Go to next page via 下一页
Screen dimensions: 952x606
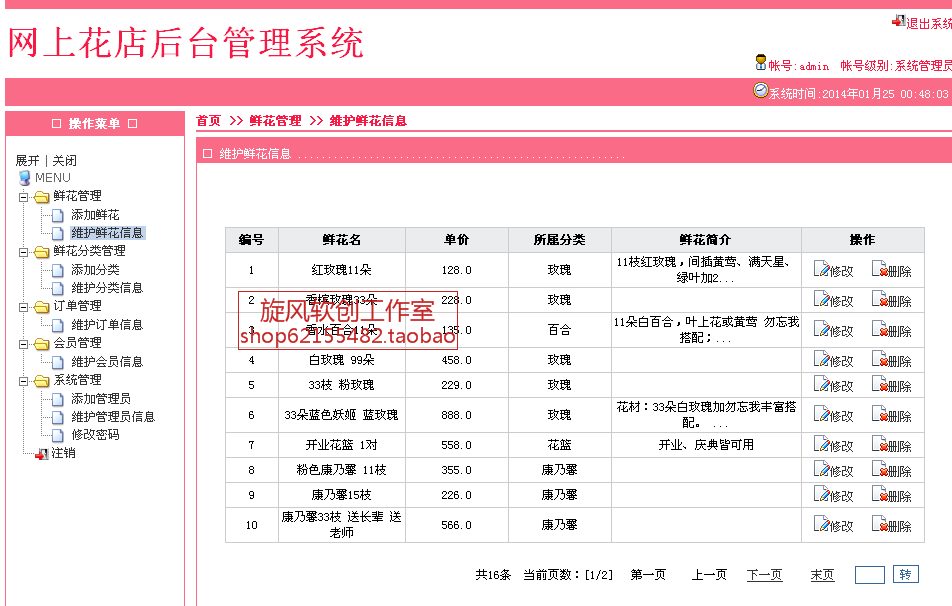click(x=766, y=574)
